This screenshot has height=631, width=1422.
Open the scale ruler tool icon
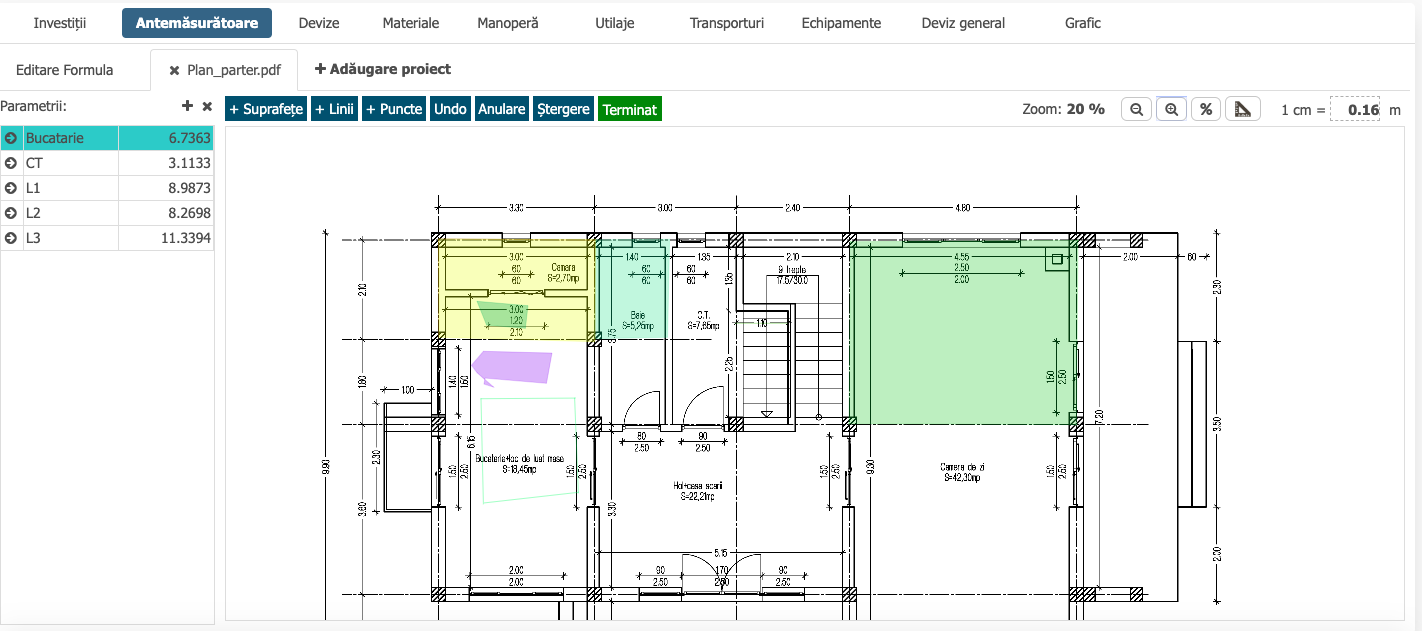pos(1242,109)
